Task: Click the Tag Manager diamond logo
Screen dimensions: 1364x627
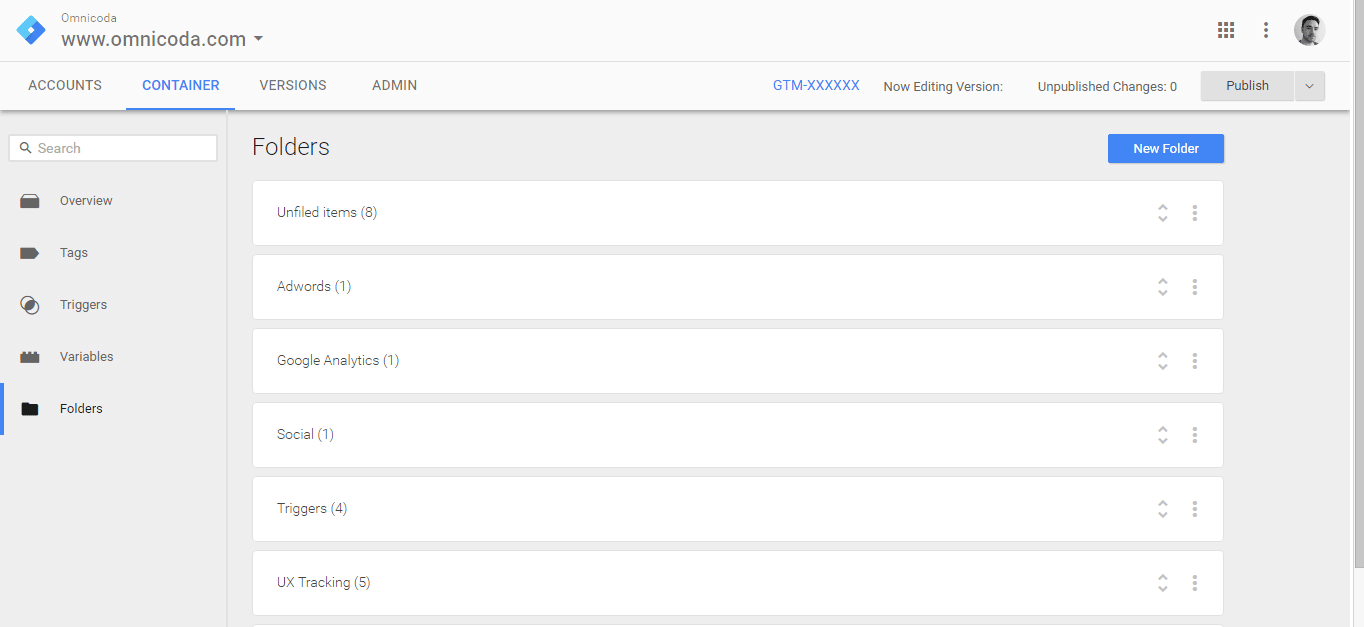Action: [30, 30]
